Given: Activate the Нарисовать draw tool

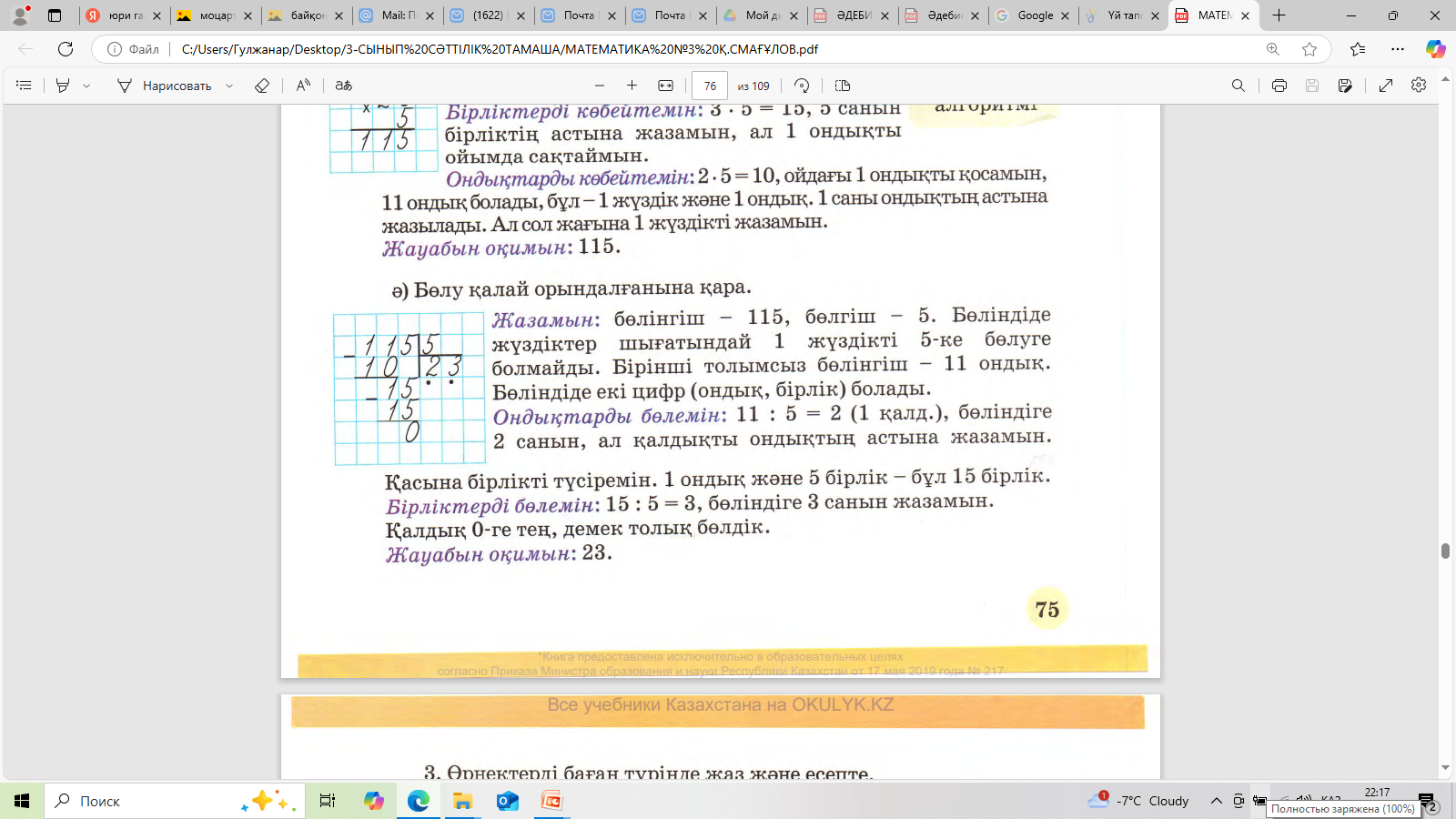Looking at the screenshot, I should click(x=164, y=86).
